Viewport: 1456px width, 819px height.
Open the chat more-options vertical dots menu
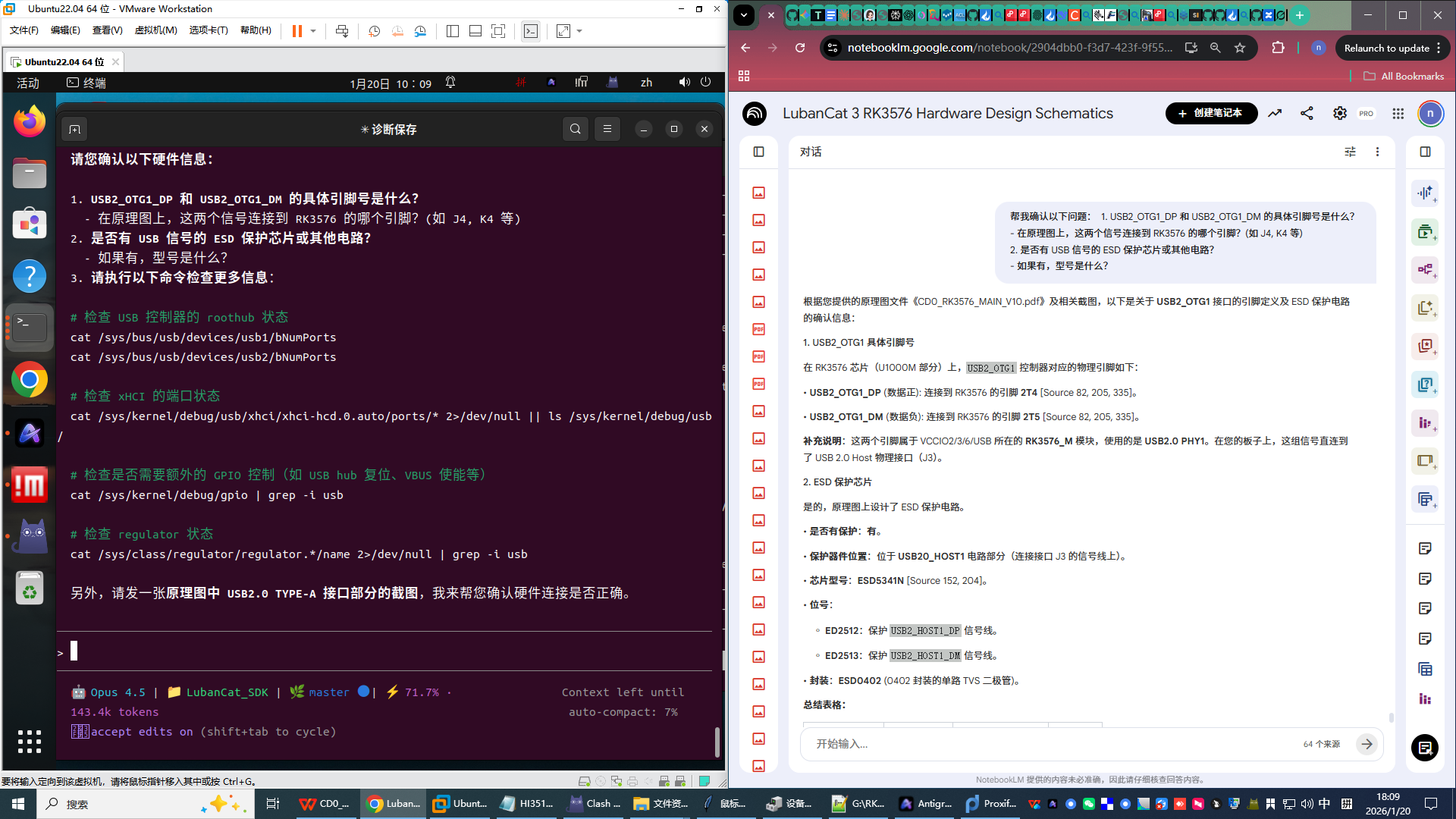(x=1378, y=152)
